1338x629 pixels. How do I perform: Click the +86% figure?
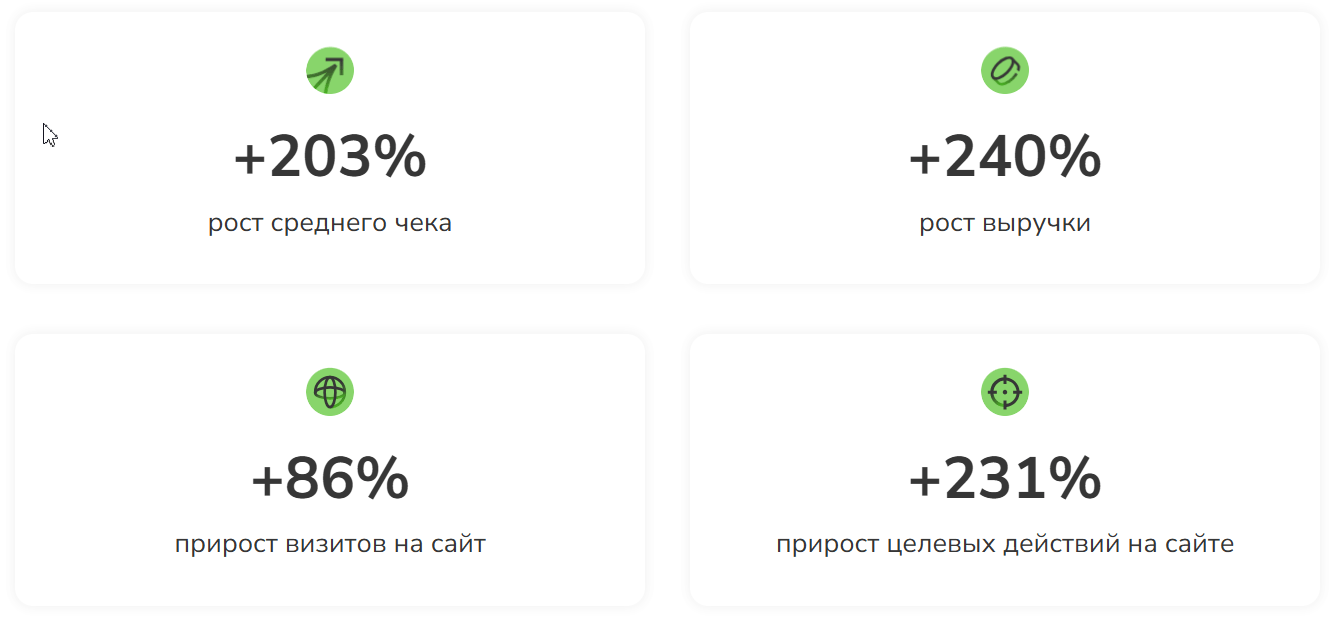330,479
